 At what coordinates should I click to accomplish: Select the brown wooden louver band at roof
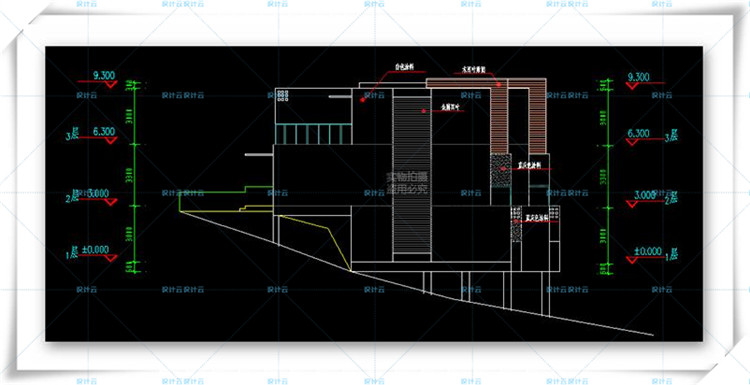[x=486, y=83]
